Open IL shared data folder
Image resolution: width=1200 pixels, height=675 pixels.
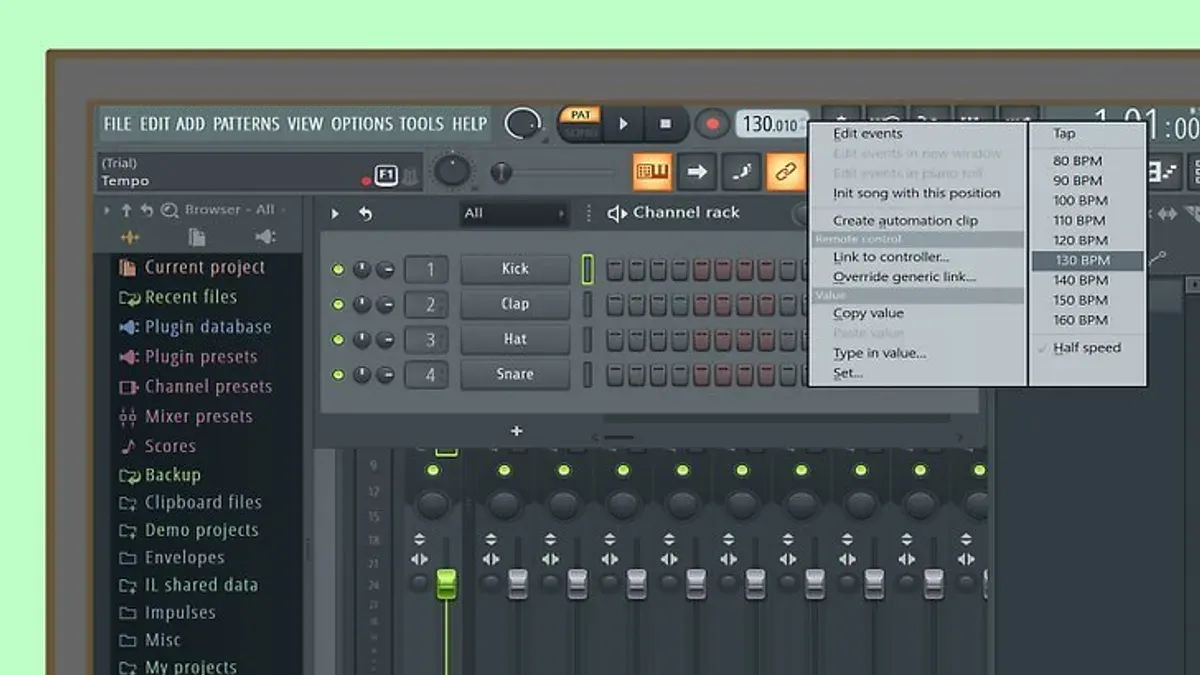point(188,585)
